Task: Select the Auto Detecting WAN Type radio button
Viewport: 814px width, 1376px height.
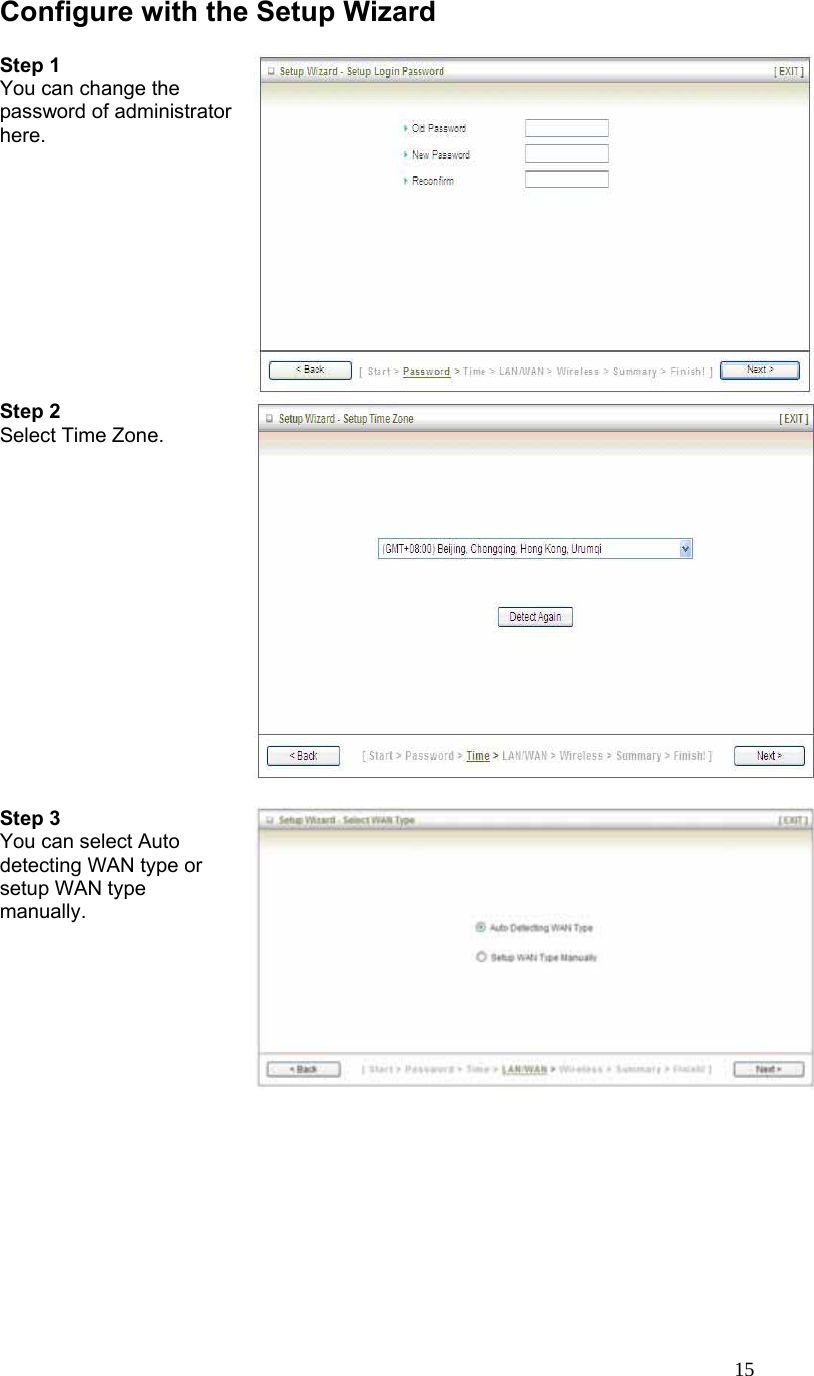Action: click(x=481, y=928)
